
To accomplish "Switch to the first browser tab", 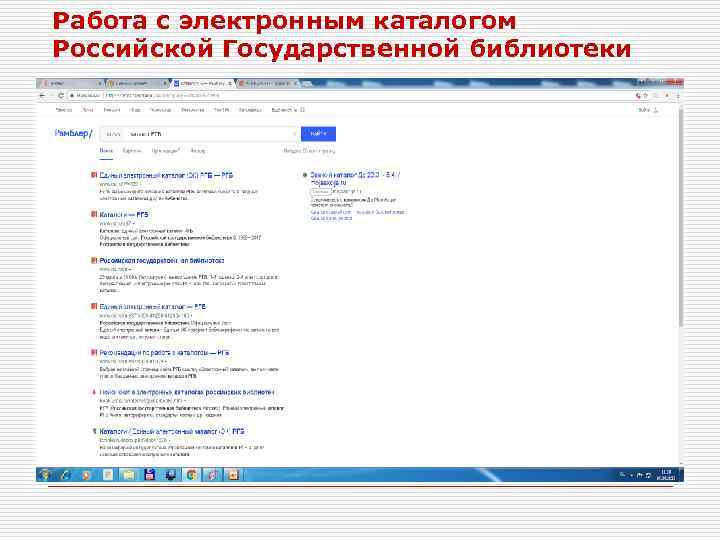I will 71,83.
